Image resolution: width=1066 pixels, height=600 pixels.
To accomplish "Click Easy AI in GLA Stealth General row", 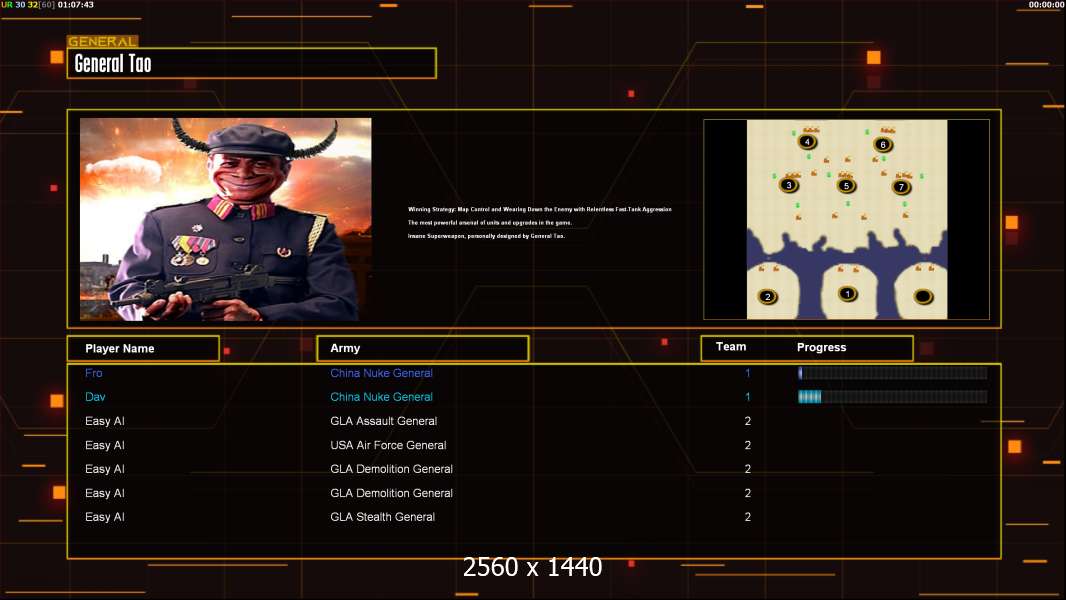I will (x=105, y=517).
